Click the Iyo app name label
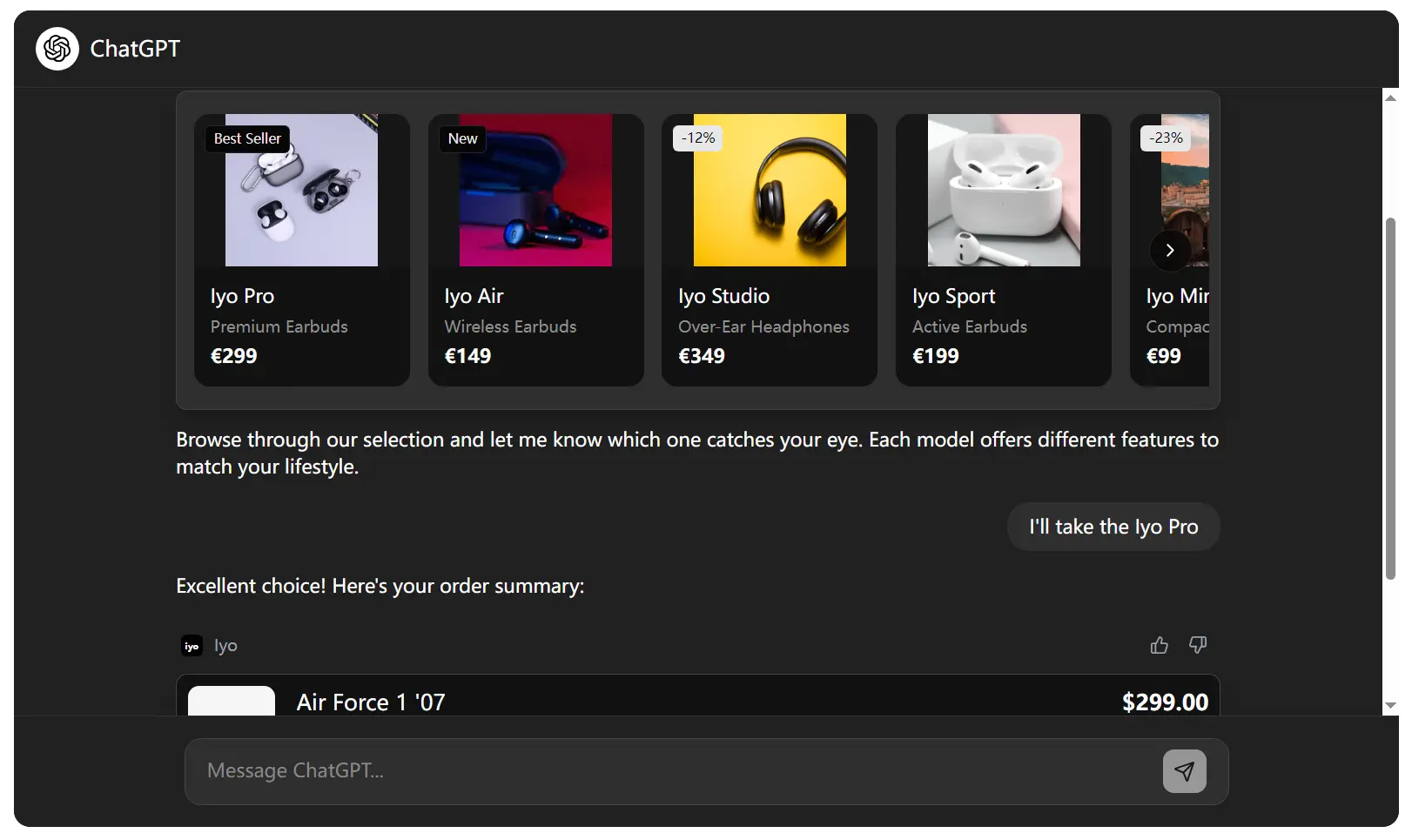1412x840 pixels. click(225, 646)
